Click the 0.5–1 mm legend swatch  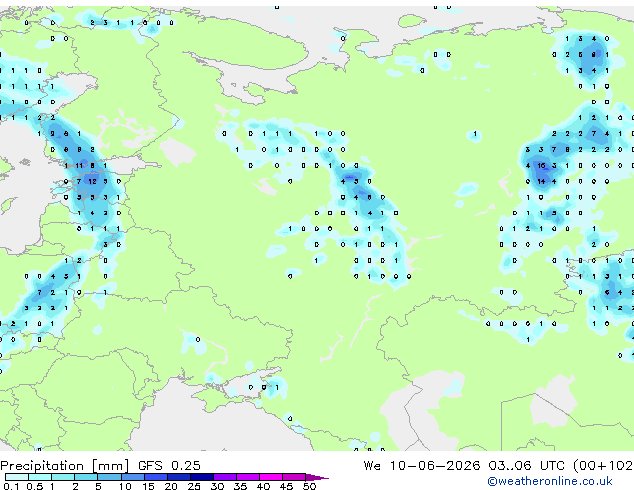tap(40, 477)
